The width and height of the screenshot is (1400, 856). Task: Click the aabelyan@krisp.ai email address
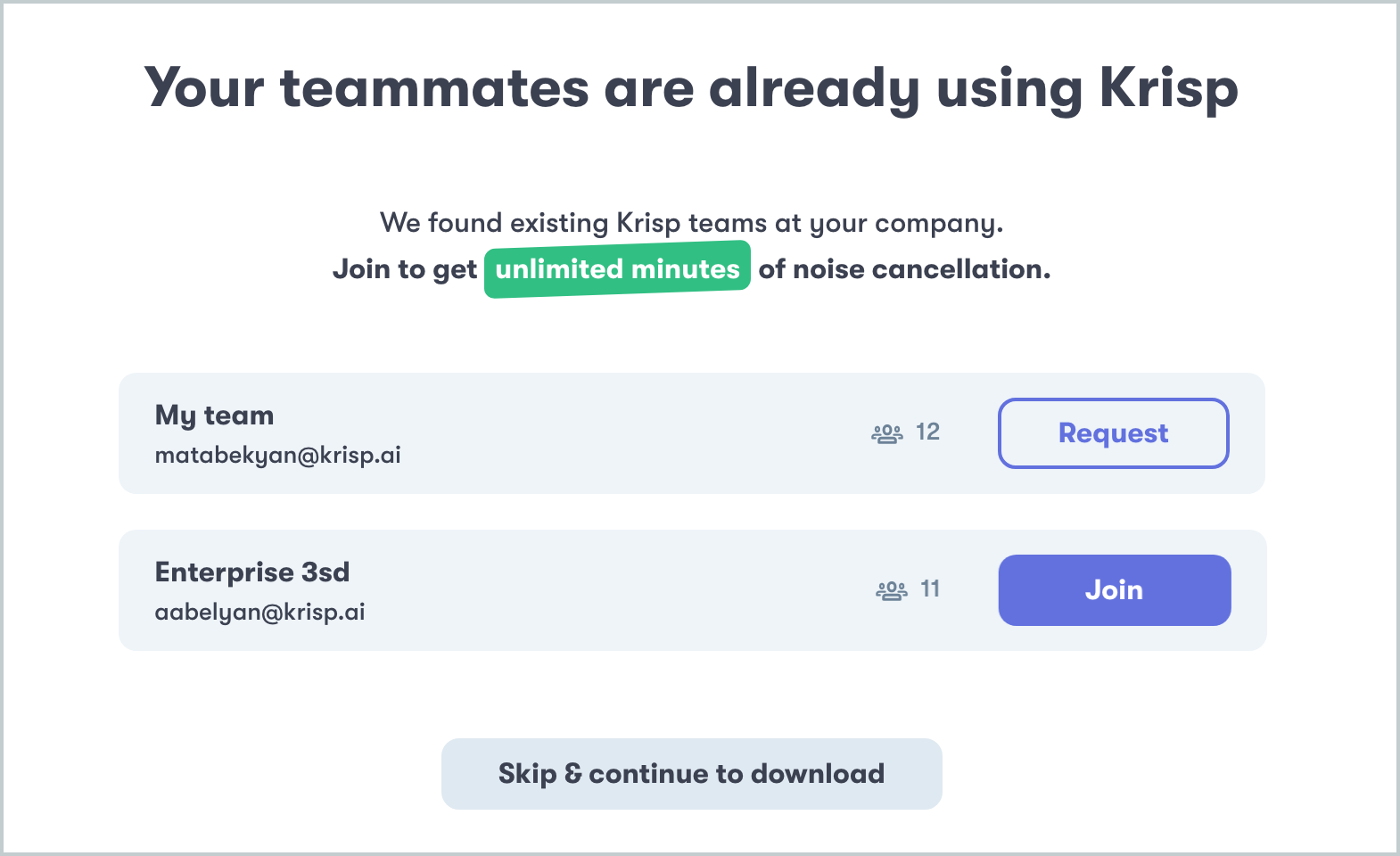click(x=259, y=613)
